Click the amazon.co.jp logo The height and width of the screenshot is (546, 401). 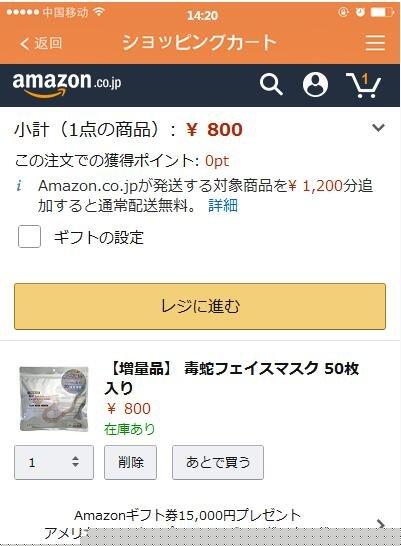pyautogui.click(x=67, y=84)
